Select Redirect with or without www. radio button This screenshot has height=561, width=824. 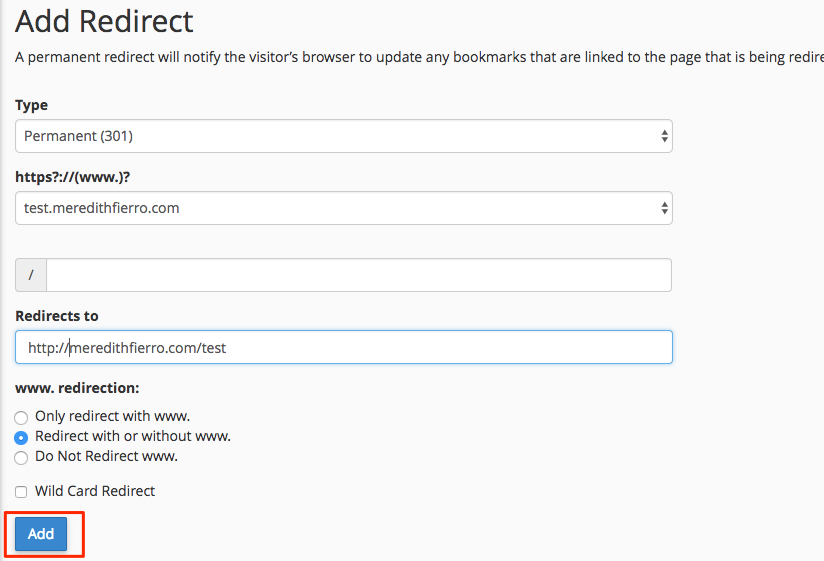tap(21, 438)
